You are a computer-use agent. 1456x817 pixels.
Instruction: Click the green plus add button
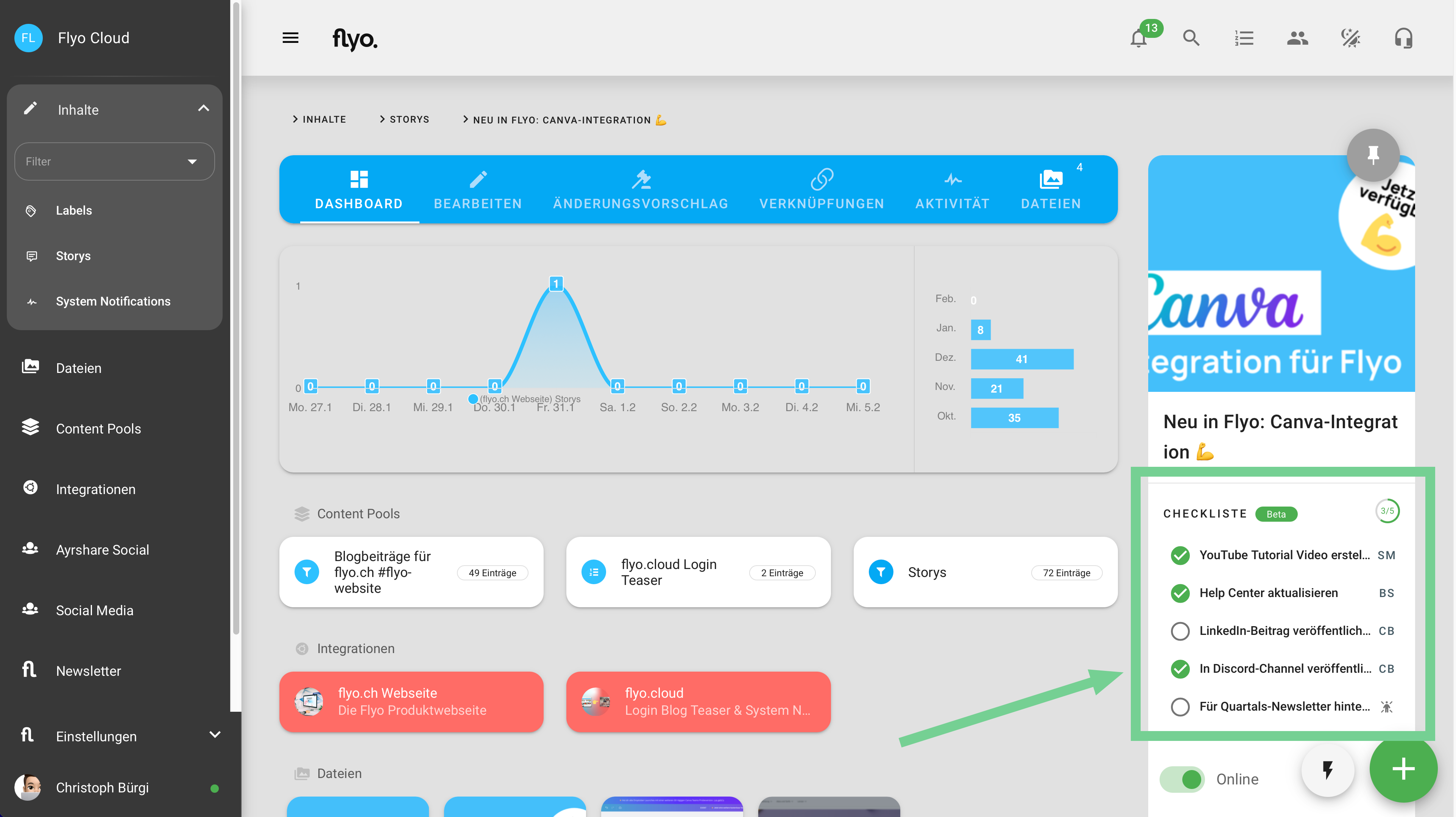click(1403, 769)
